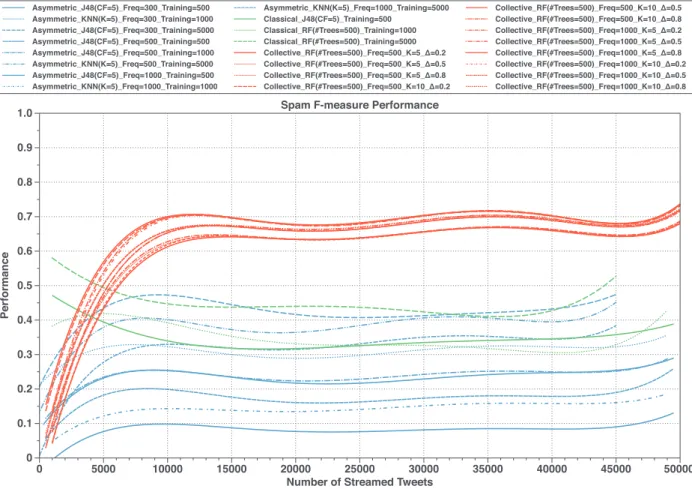The height and width of the screenshot is (489, 692).
Task: Pick x-axis tick label 20000
Action: coord(296,469)
